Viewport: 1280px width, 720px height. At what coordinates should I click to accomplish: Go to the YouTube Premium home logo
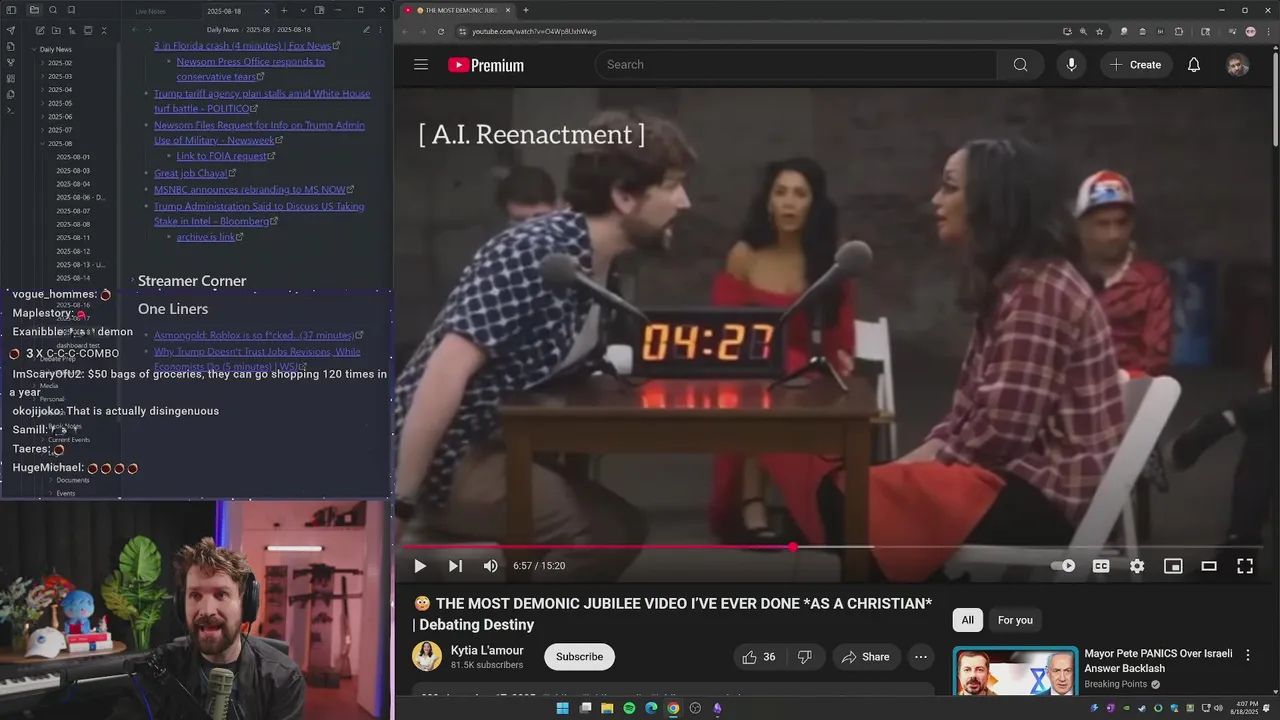coord(486,65)
